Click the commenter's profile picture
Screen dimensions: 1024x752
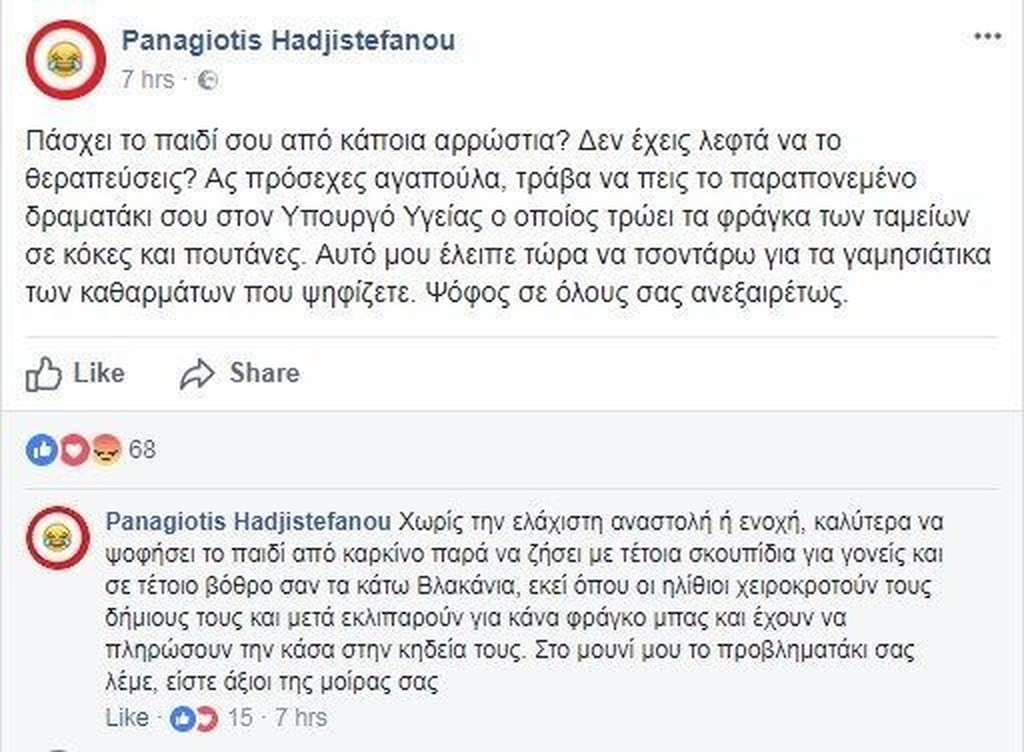[x=58, y=538]
